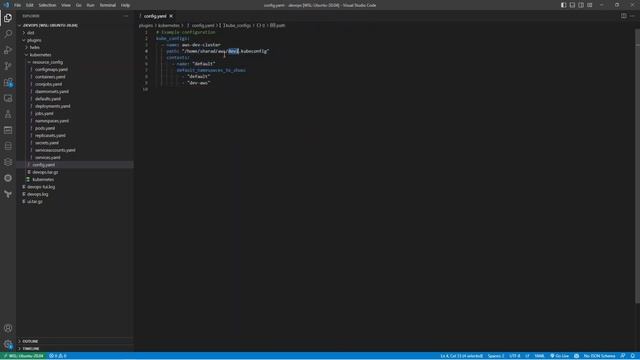The image size is (640, 360).
Task: Click UTF-8 encoding in status bar
Action: point(514,356)
